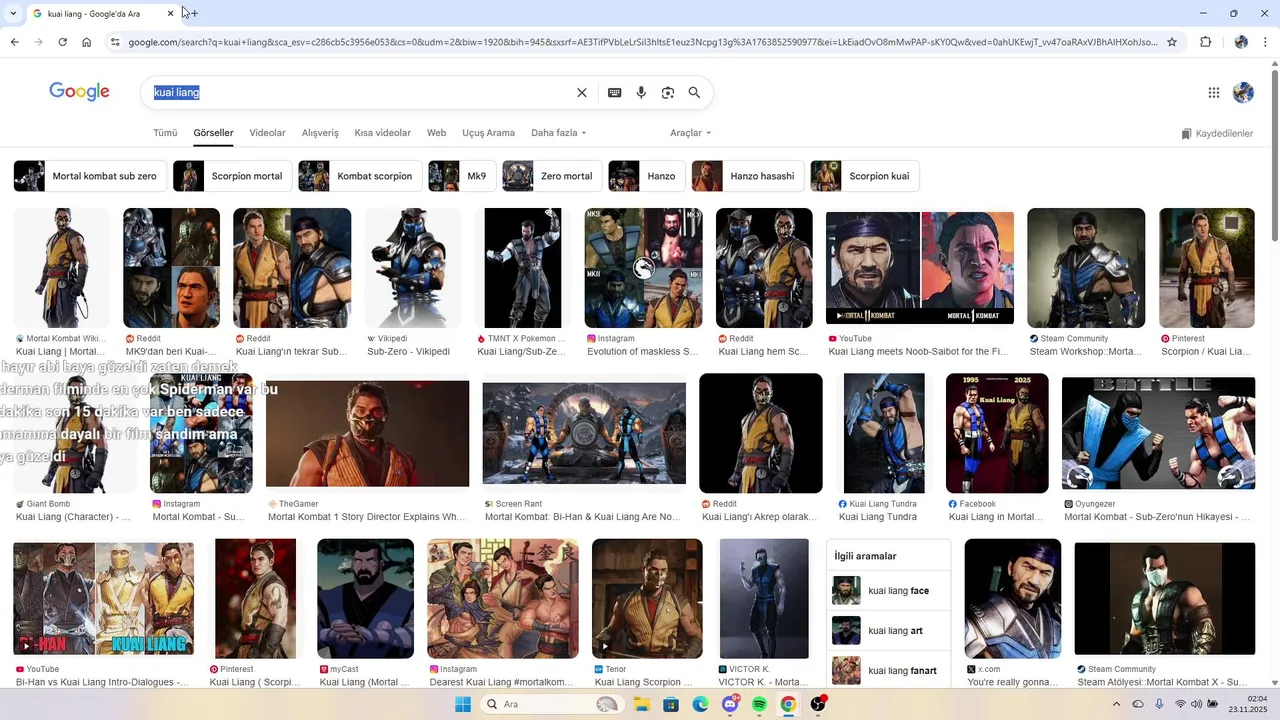Open the Chrome extensions menu
Viewport: 1280px width, 720px height.
coord(1205,42)
